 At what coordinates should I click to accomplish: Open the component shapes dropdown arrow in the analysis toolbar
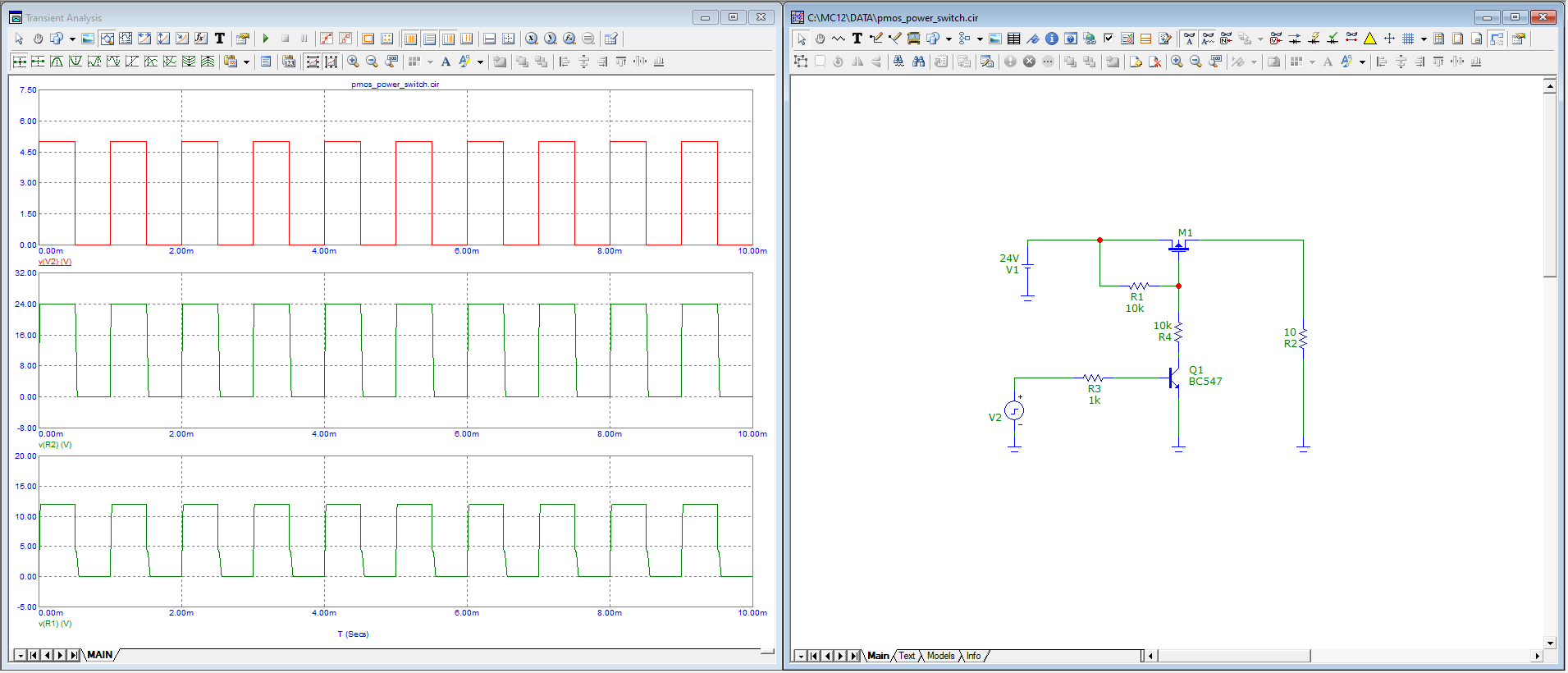coord(72,39)
